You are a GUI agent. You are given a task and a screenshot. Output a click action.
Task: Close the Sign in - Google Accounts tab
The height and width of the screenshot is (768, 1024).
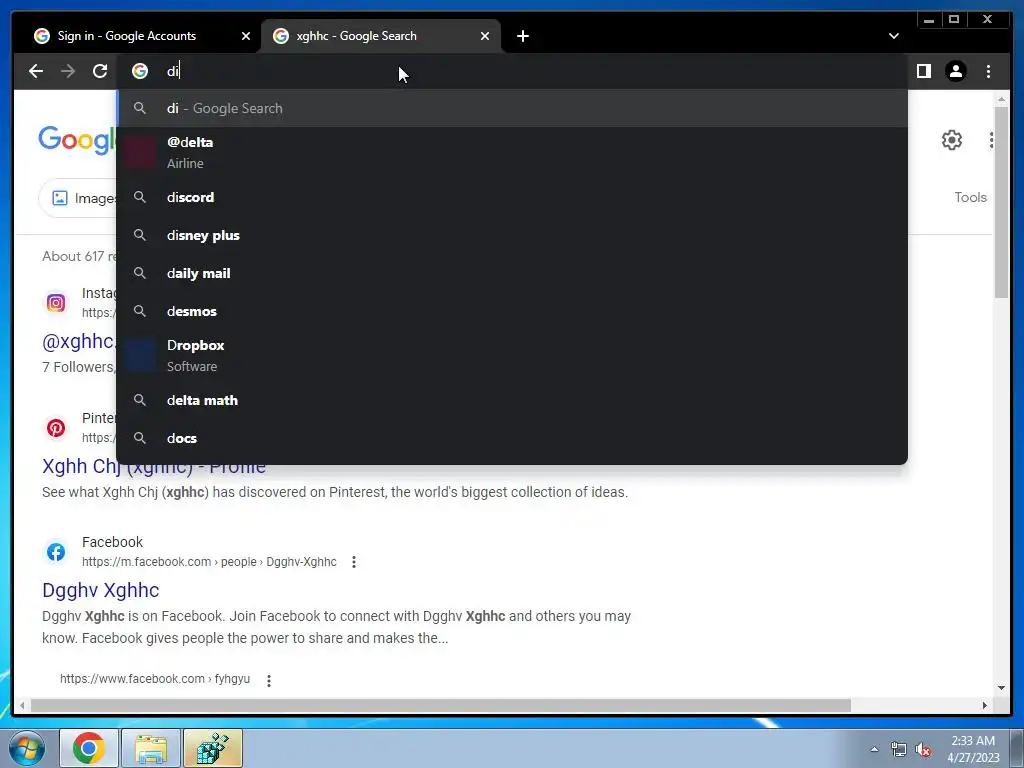point(246,36)
